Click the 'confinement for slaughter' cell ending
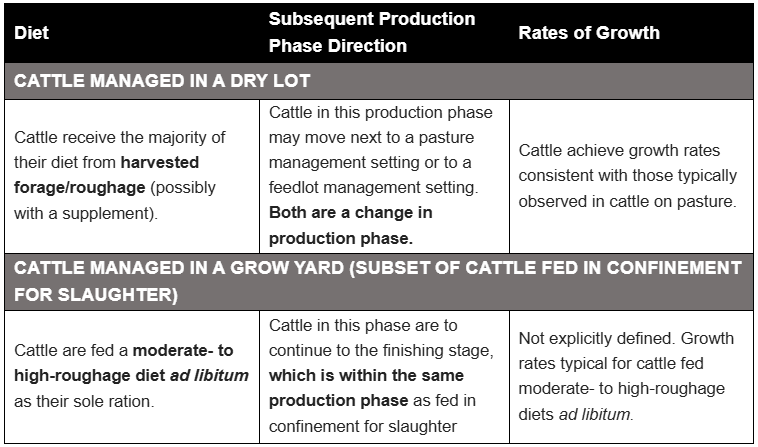Image resolution: width=758 pixels, height=447 pixels. (365, 423)
